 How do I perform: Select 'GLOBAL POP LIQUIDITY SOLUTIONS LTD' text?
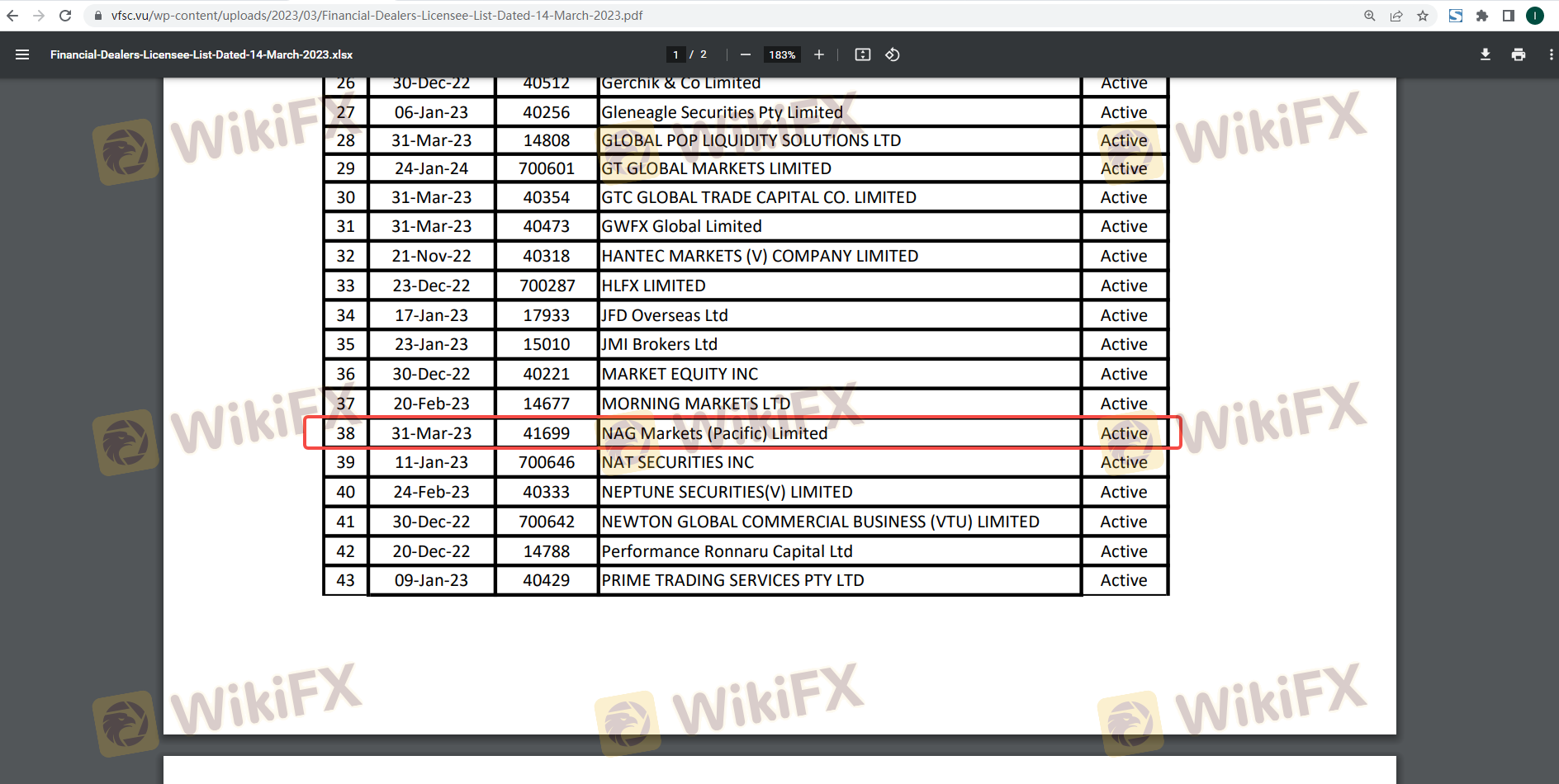point(751,140)
